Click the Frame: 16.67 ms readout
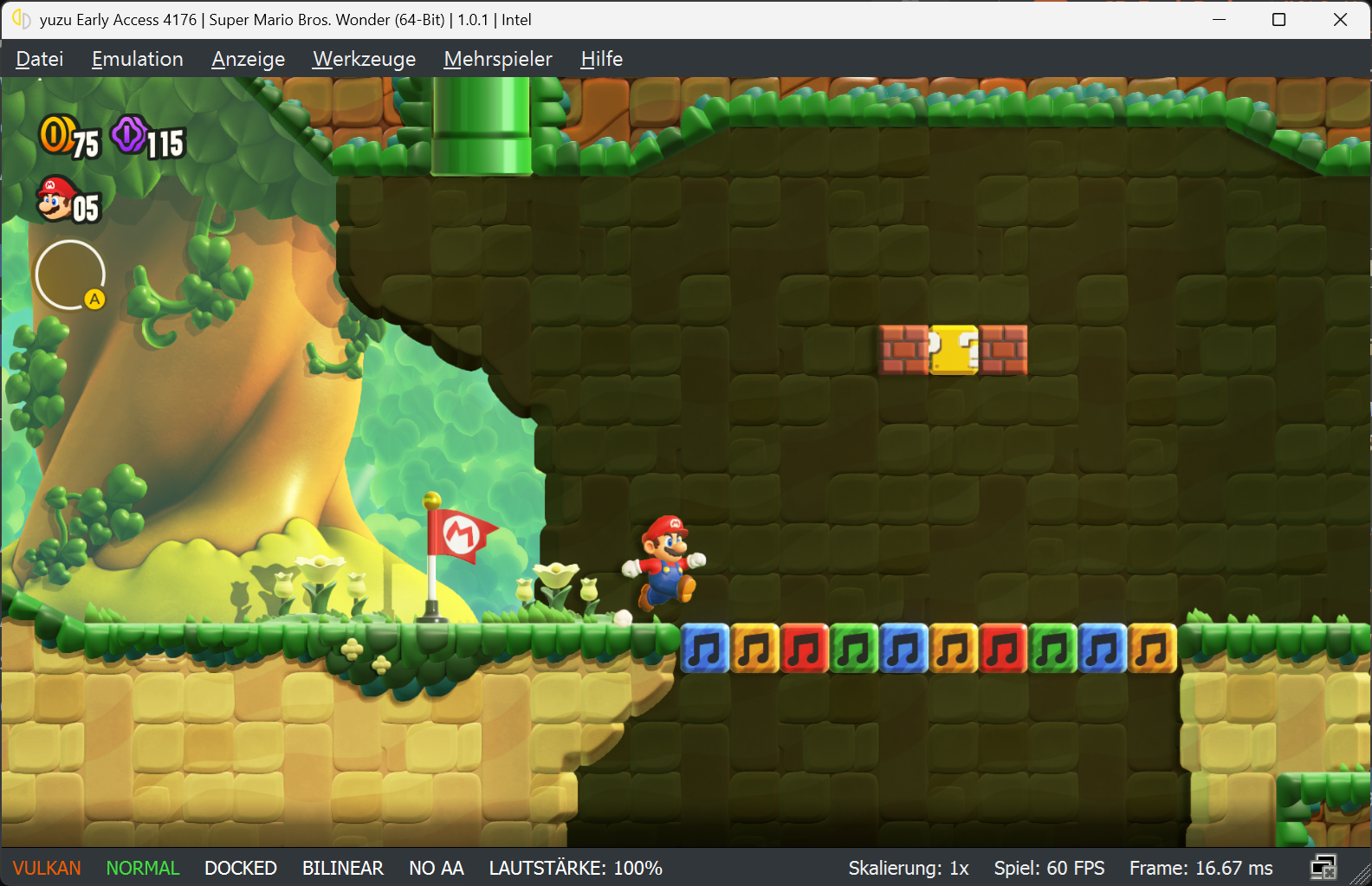The image size is (1372, 886). pyautogui.click(x=1201, y=868)
